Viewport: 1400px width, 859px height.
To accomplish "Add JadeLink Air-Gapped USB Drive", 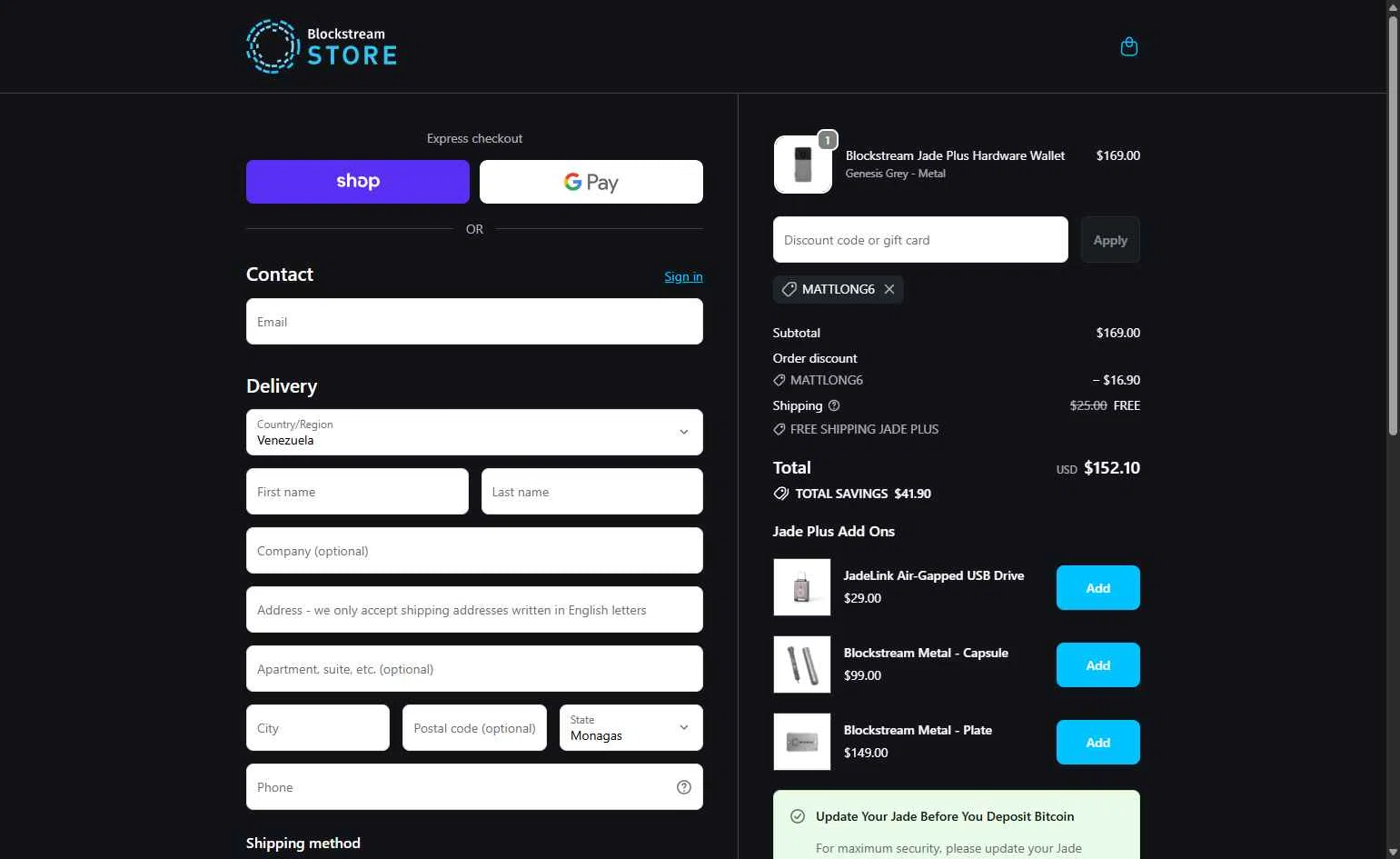I will pyautogui.click(x=1098, y=588).
